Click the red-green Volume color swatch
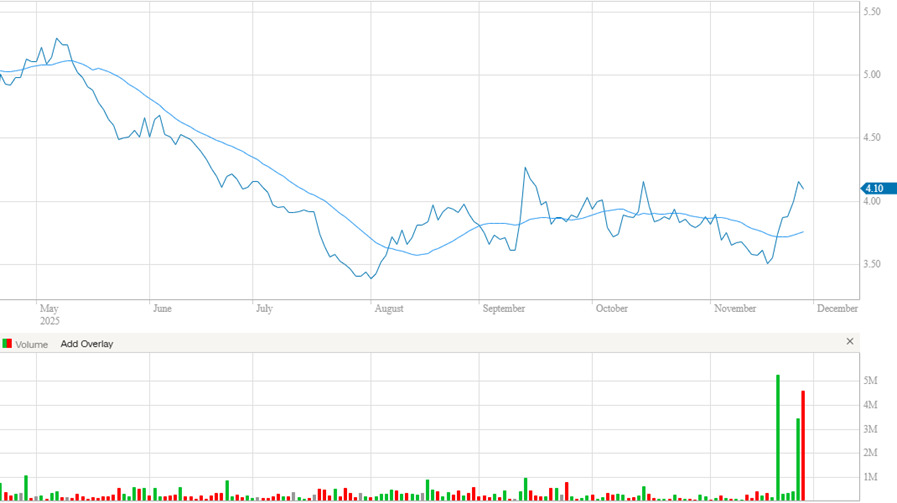 (7, 343)
